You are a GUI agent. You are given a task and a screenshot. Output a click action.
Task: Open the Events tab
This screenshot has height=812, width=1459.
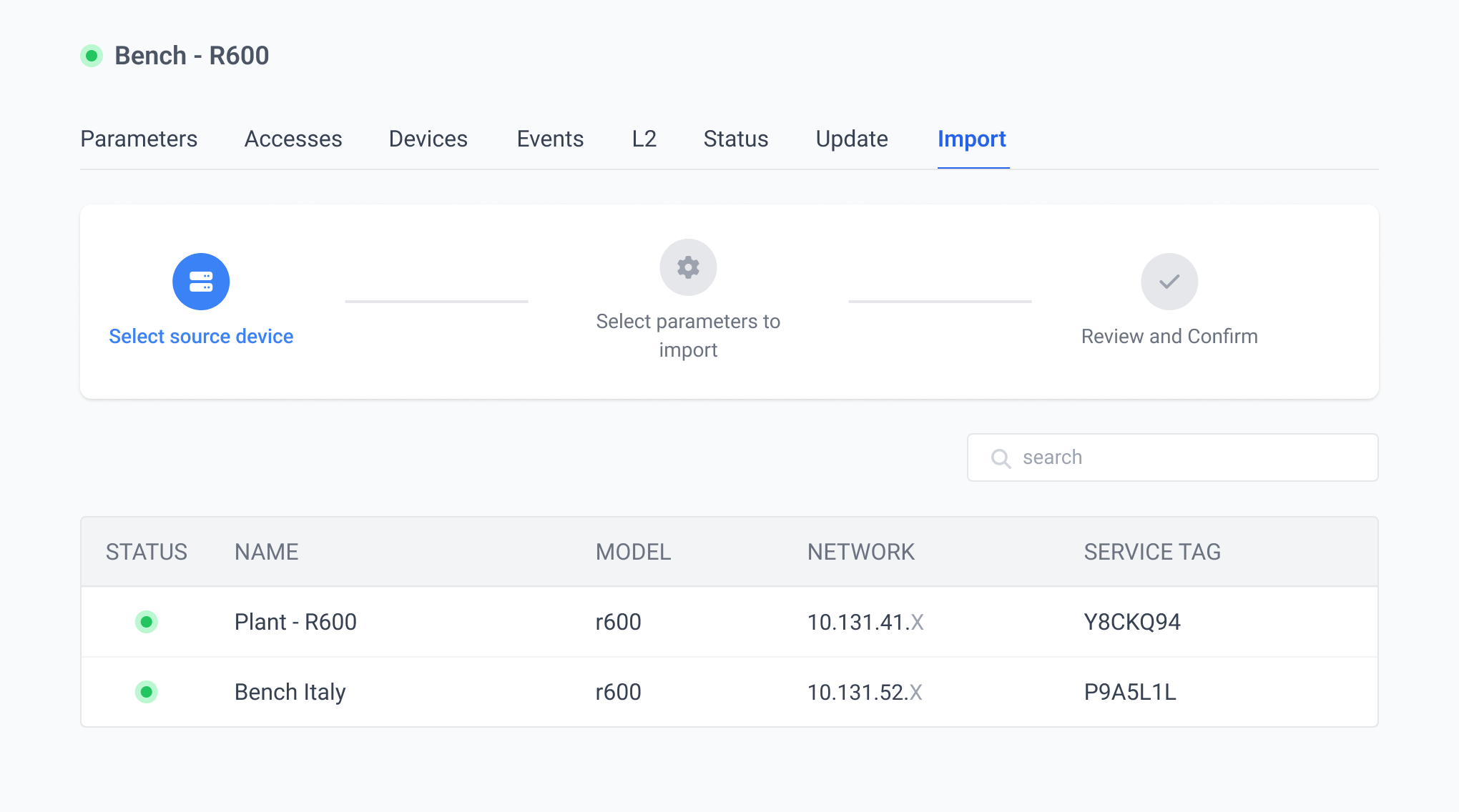[550, 139]
